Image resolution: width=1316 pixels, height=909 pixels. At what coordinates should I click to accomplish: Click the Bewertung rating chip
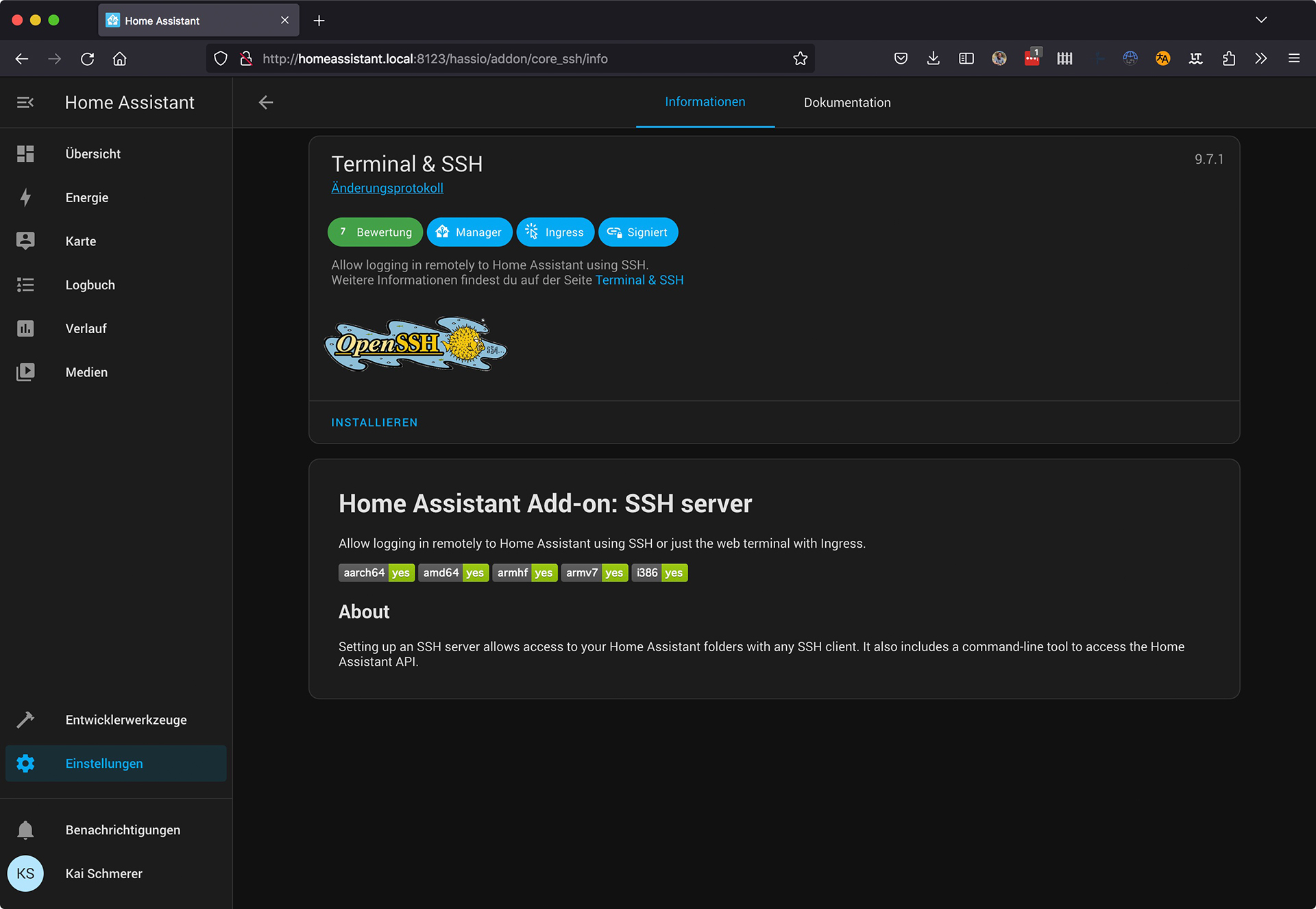(x=375, y=232)
